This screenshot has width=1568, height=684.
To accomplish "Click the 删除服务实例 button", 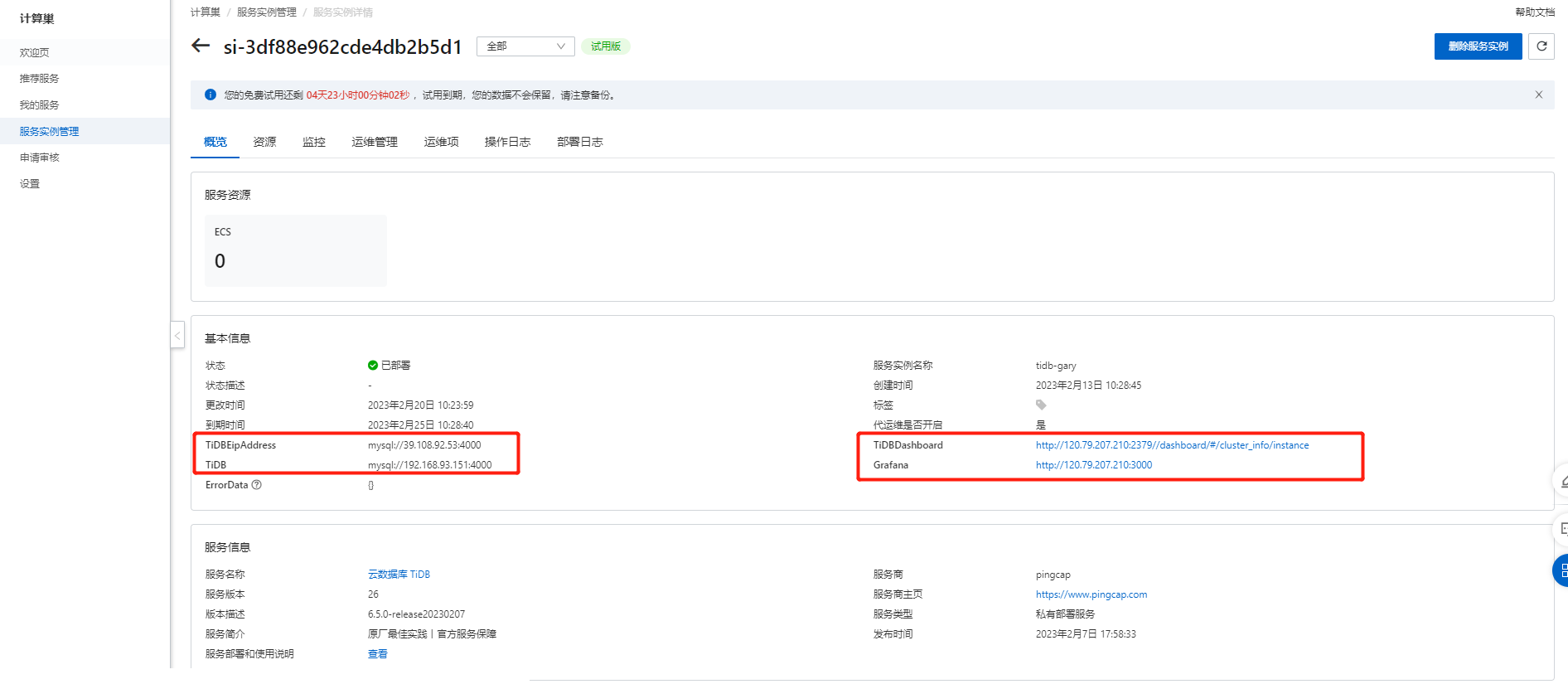I will [1478, 46].
